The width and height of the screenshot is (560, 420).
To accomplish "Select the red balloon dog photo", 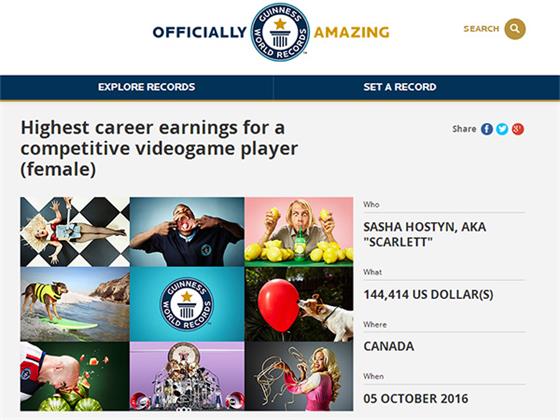I will (x=299, y=304).
